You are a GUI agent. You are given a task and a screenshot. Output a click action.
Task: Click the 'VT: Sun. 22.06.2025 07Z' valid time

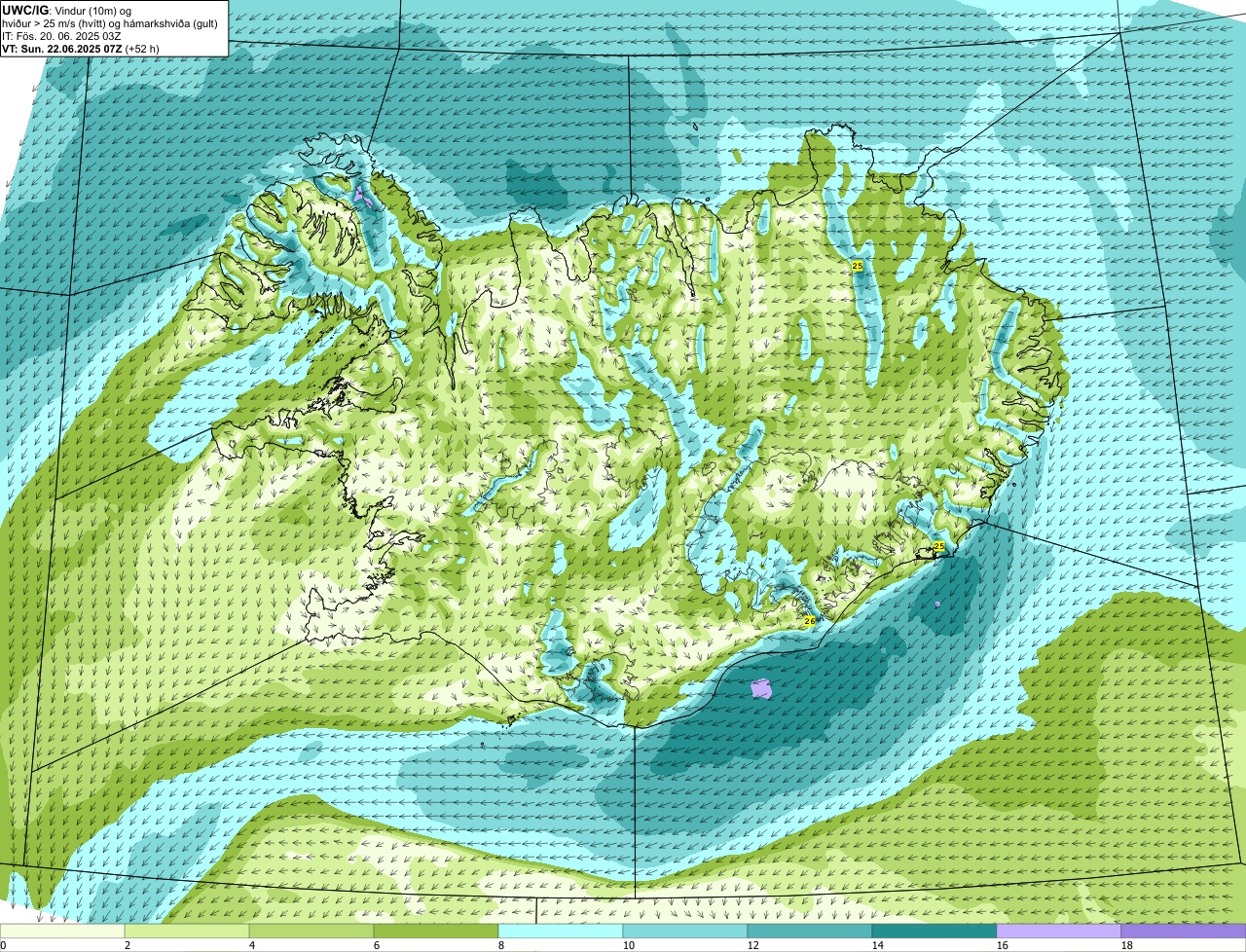point(61,48)
